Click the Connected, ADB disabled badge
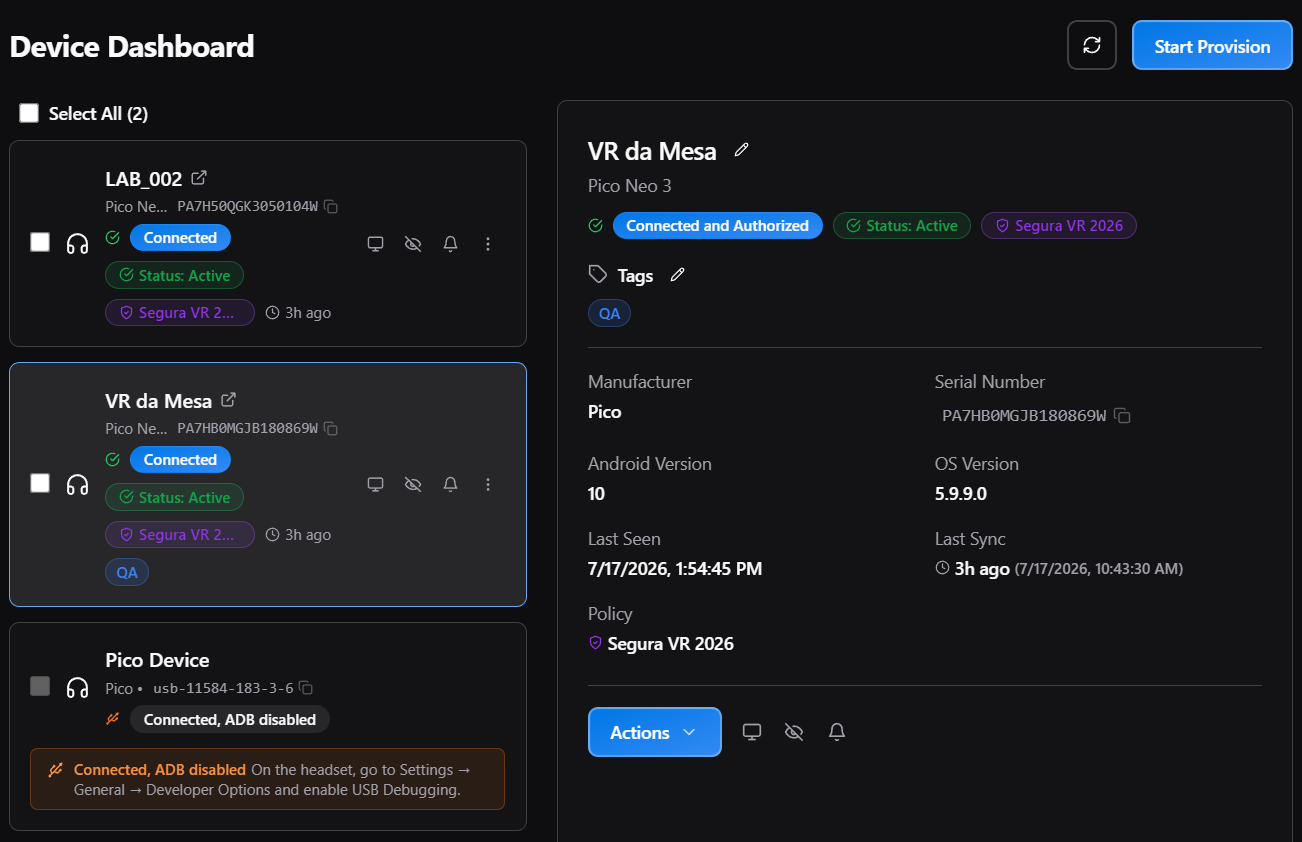This screenshot has width=1302, height=842. tap(230, 720)
